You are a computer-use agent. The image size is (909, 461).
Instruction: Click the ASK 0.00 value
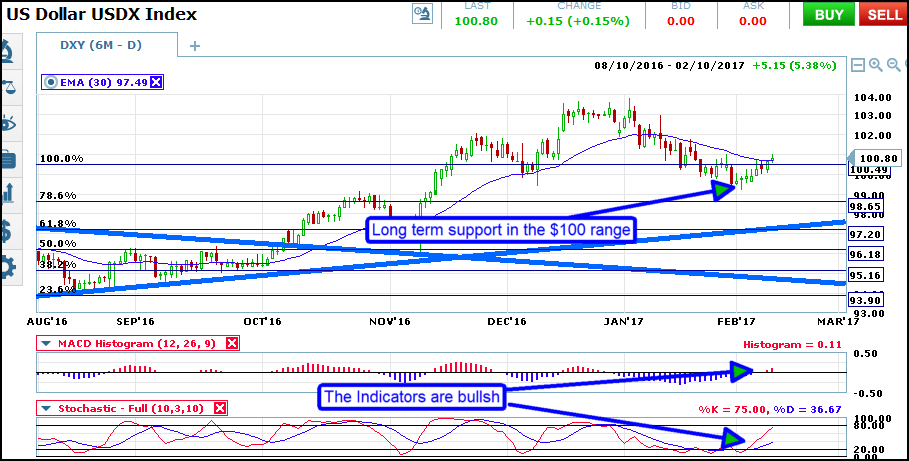pyautogui.click(x=753, y=21)
